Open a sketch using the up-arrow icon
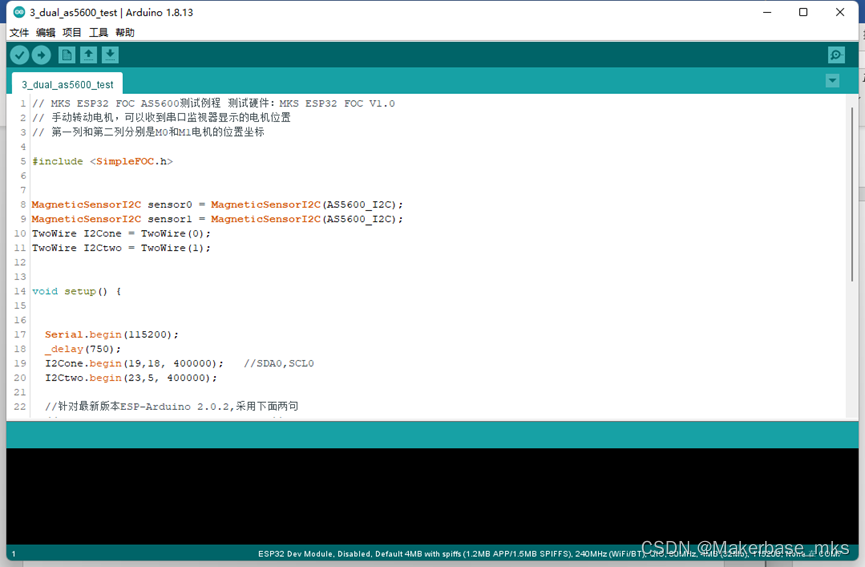 (88, 55)
